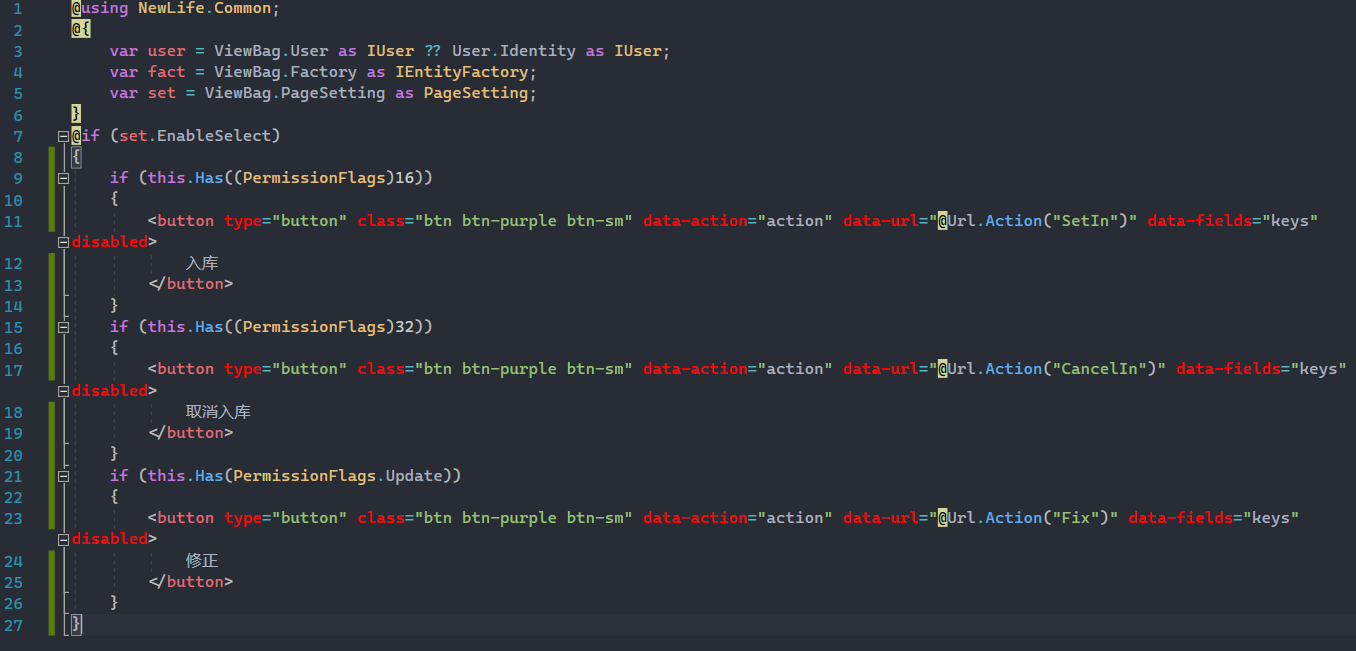Click the "Fix" string literal
Screen dimensions: 1356x651
pyautogui.click(x=1076, y=518)
